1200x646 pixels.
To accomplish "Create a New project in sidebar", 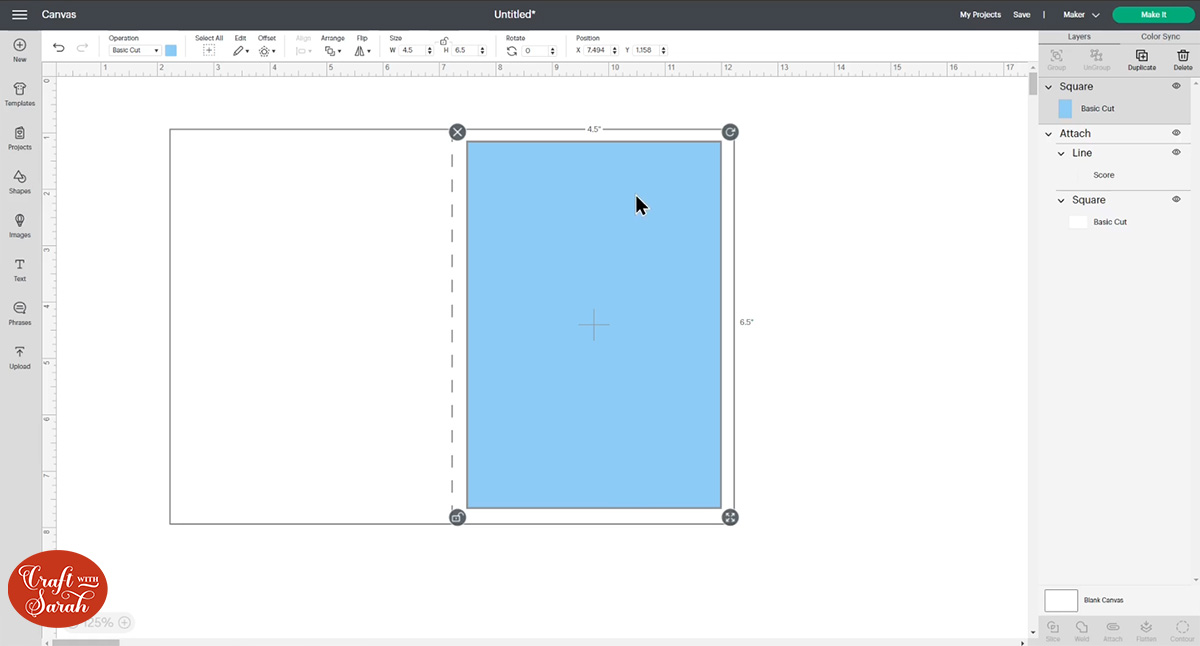I will point(19,51).
